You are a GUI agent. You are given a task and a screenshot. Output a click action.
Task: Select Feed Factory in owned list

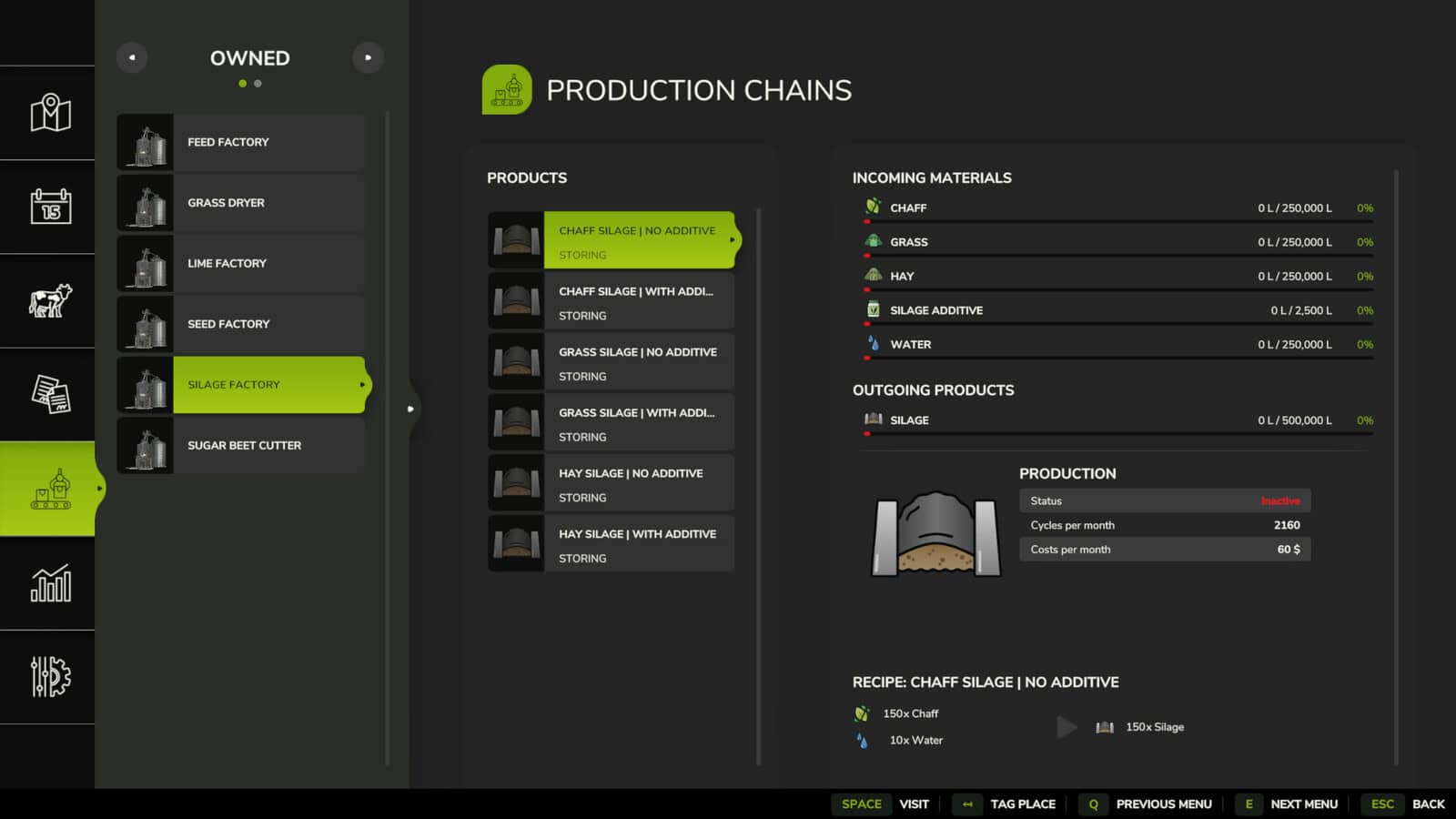(241, 142)
